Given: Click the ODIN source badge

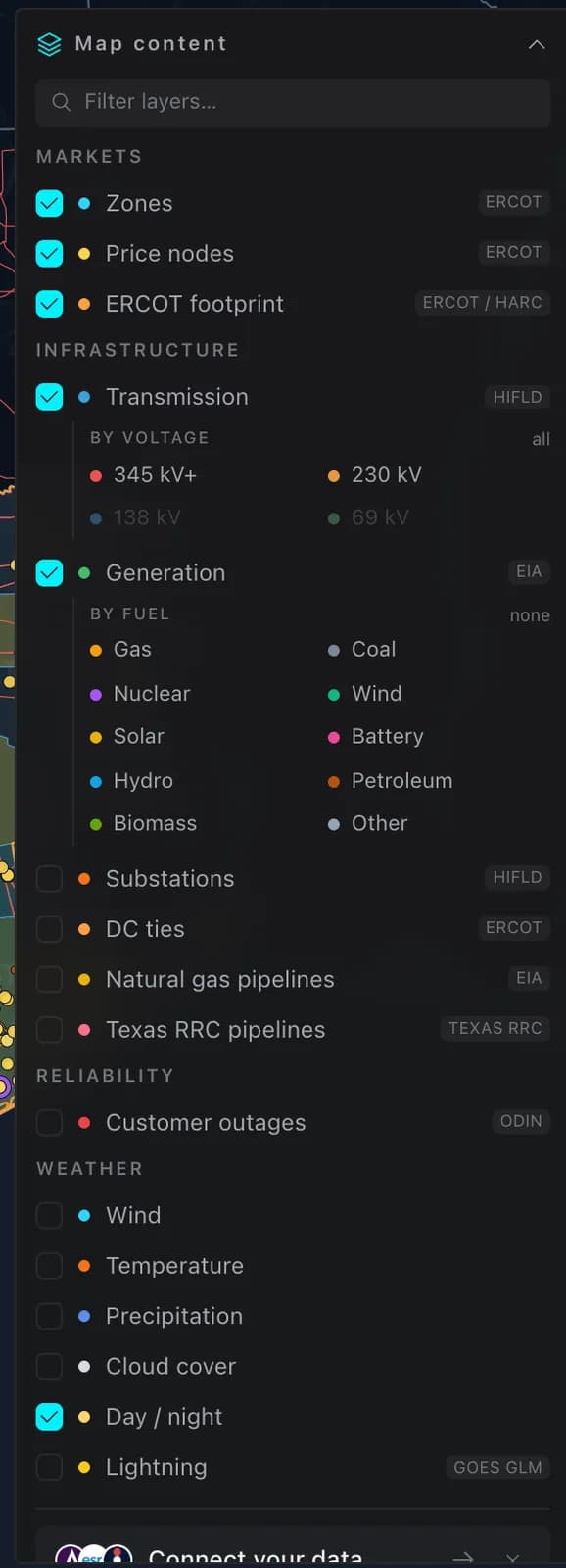Looking at the screenshot, I should (521, 1121).
